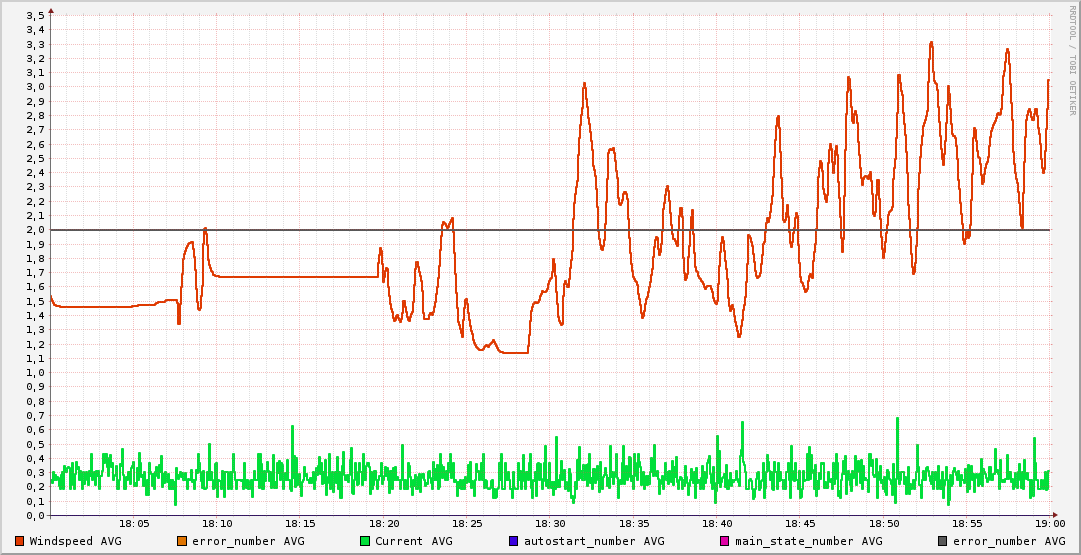Click the 1,0 value on the Y axis
This screenshot has height=555, width=1081.
tap(35, 373)
